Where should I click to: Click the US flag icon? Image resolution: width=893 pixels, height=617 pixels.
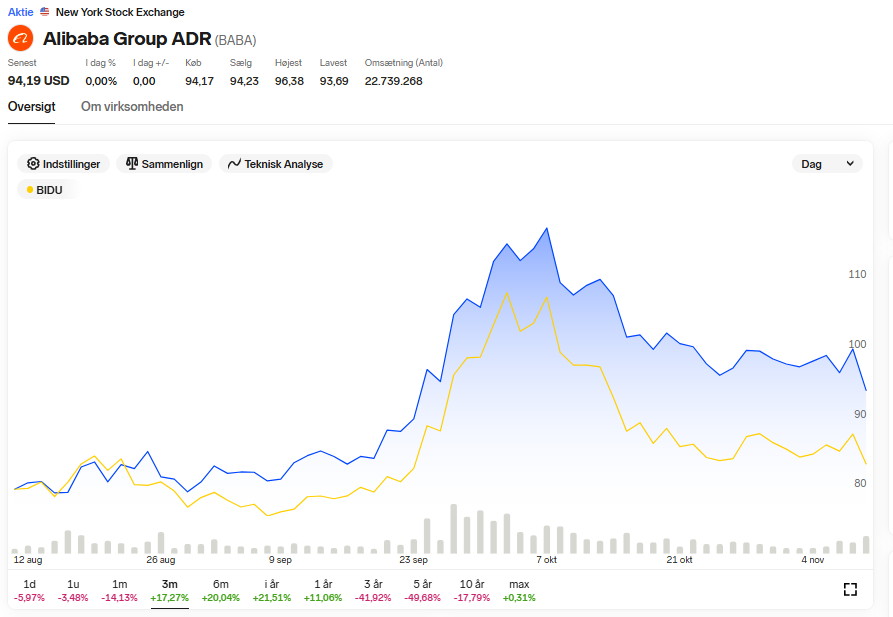tap(44, 12)
